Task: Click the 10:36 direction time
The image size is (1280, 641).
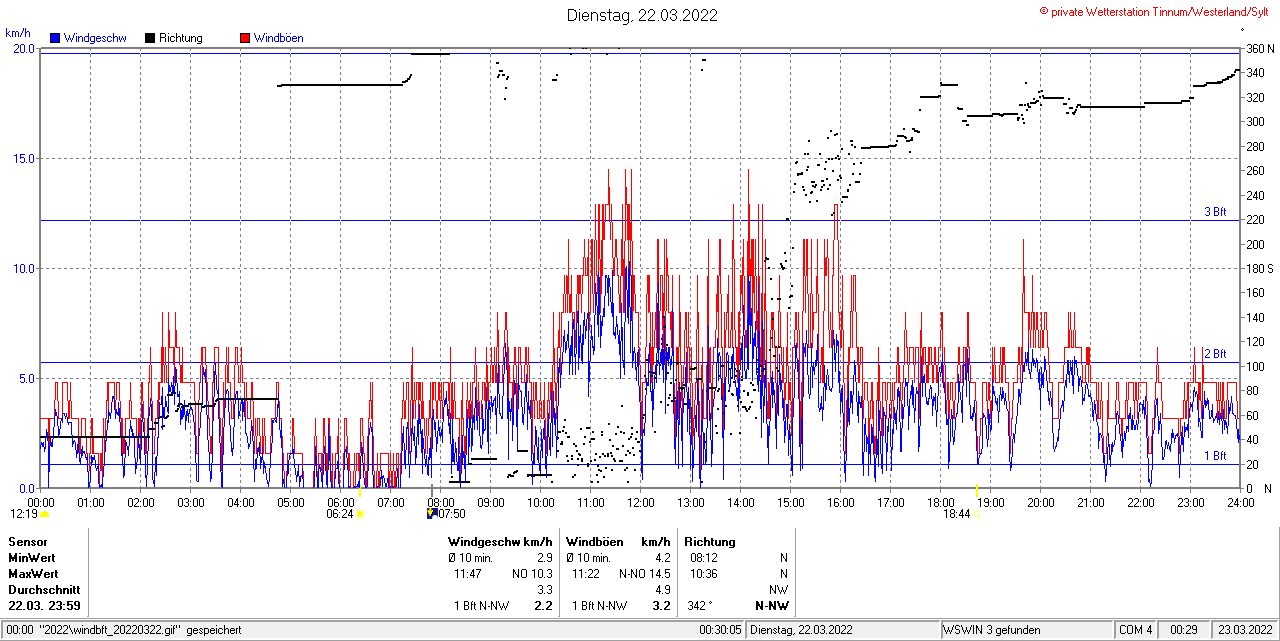Action: tap(704, 574)
